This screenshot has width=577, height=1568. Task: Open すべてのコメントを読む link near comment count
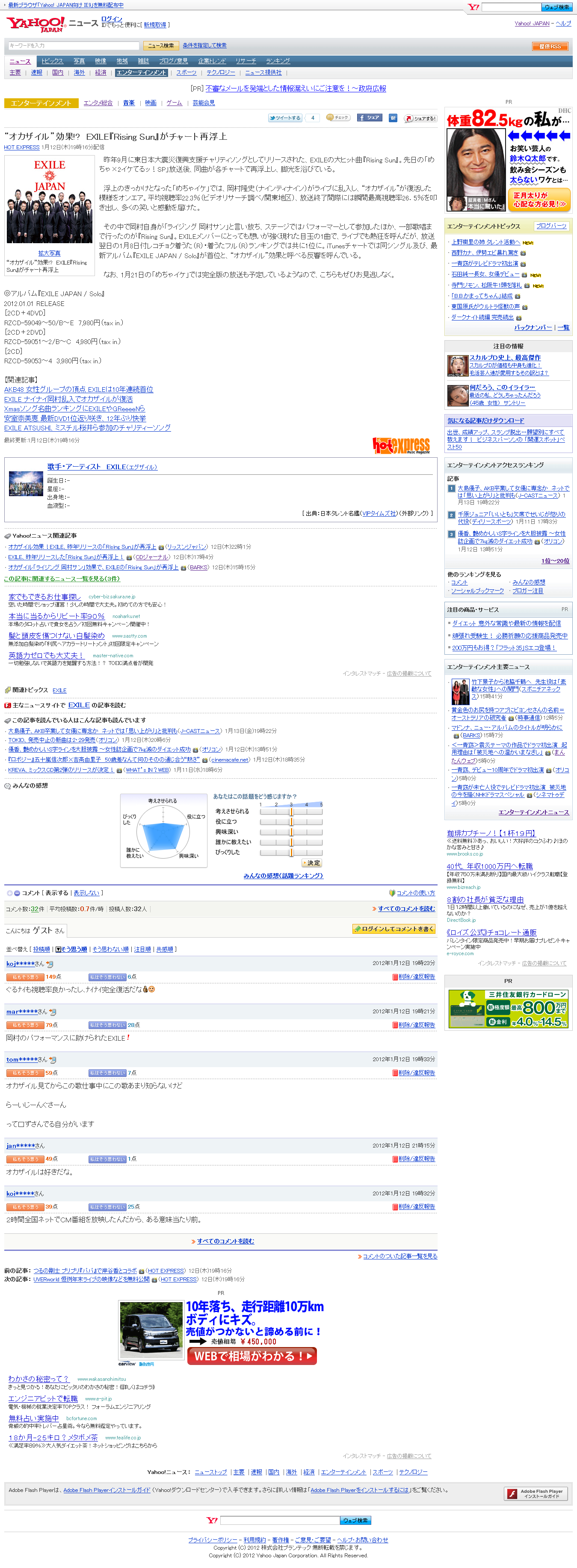406,909
